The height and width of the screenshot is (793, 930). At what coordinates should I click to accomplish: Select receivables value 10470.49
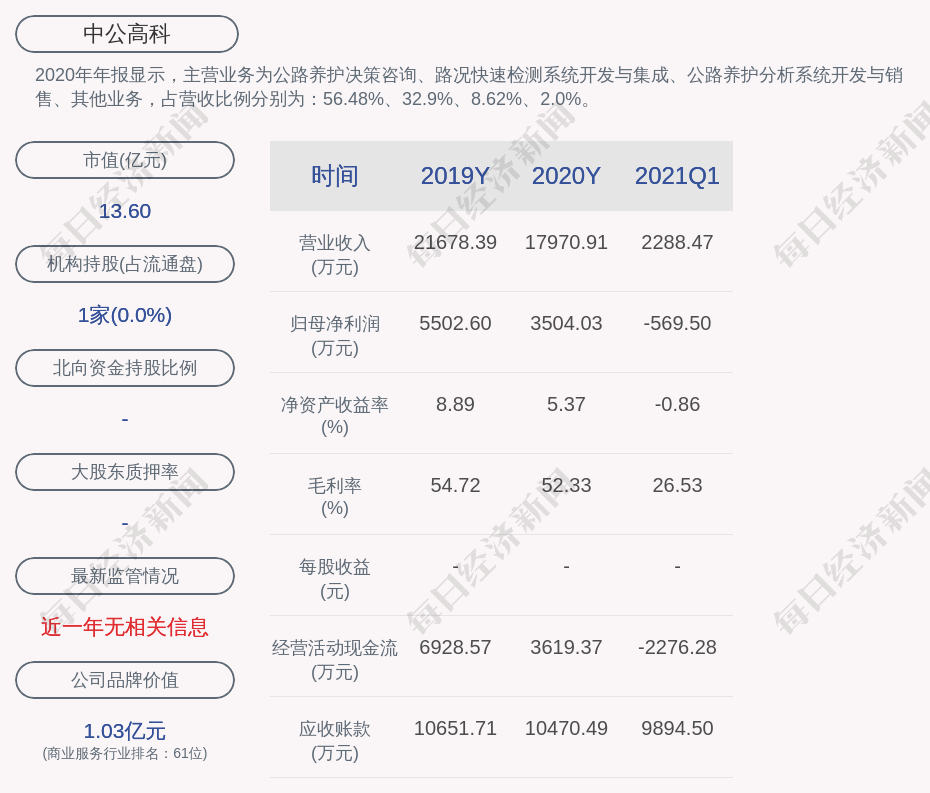coord(566,728)
